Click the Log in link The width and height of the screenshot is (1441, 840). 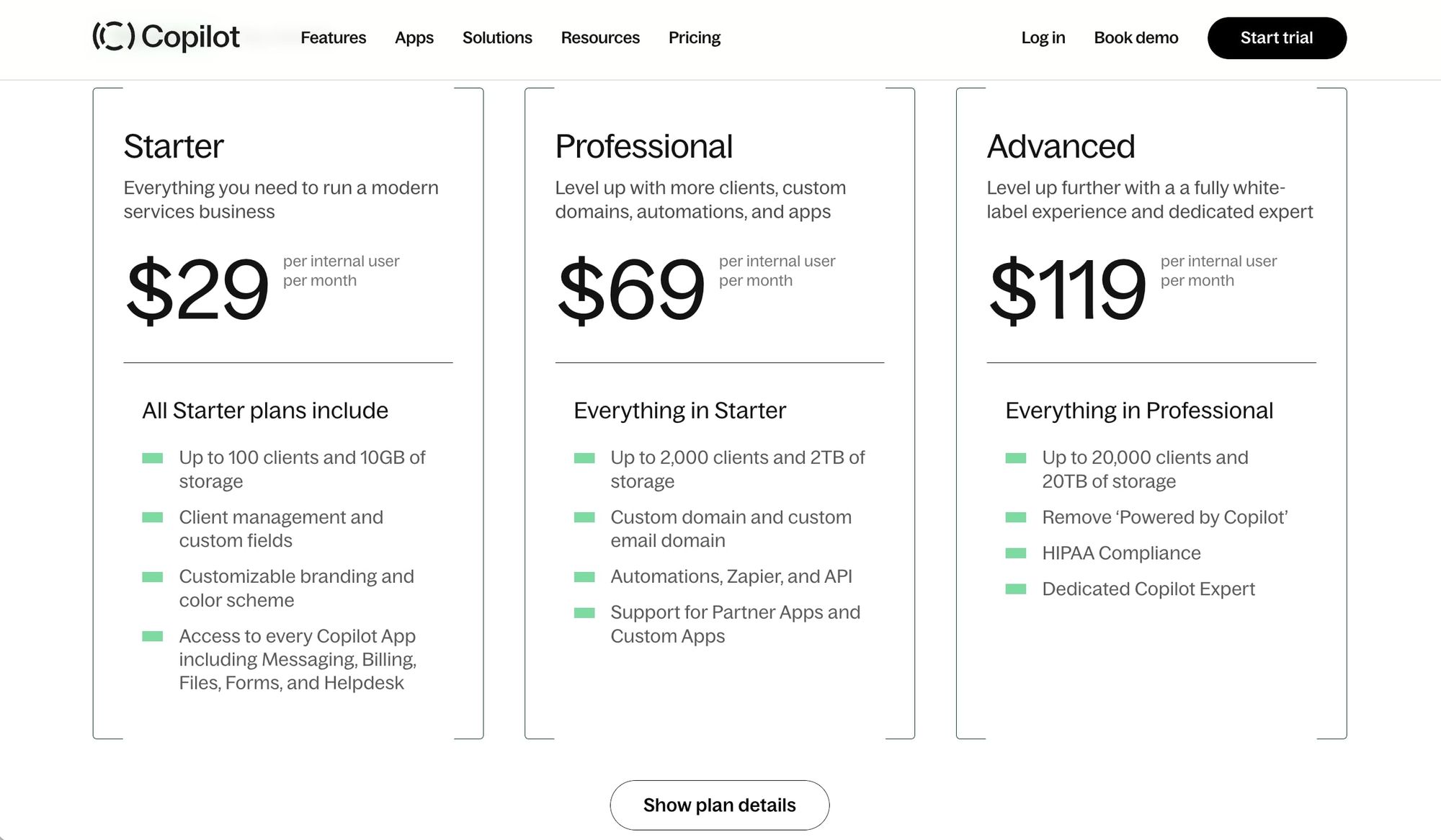point(1043,37)
